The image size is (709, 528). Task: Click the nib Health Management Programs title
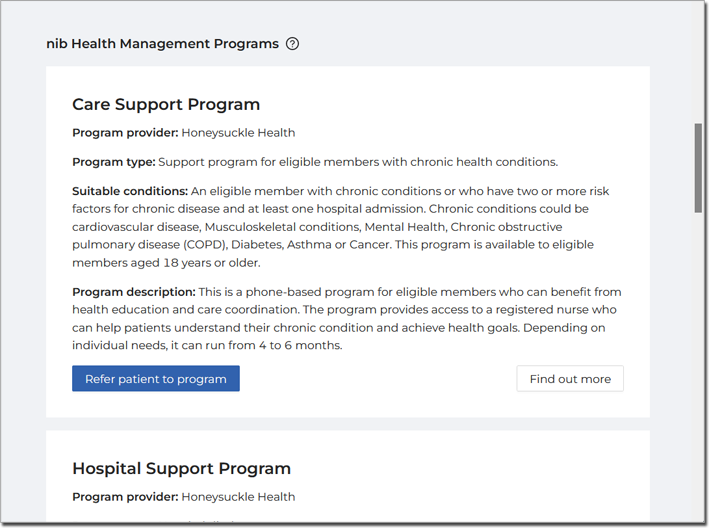162,44
